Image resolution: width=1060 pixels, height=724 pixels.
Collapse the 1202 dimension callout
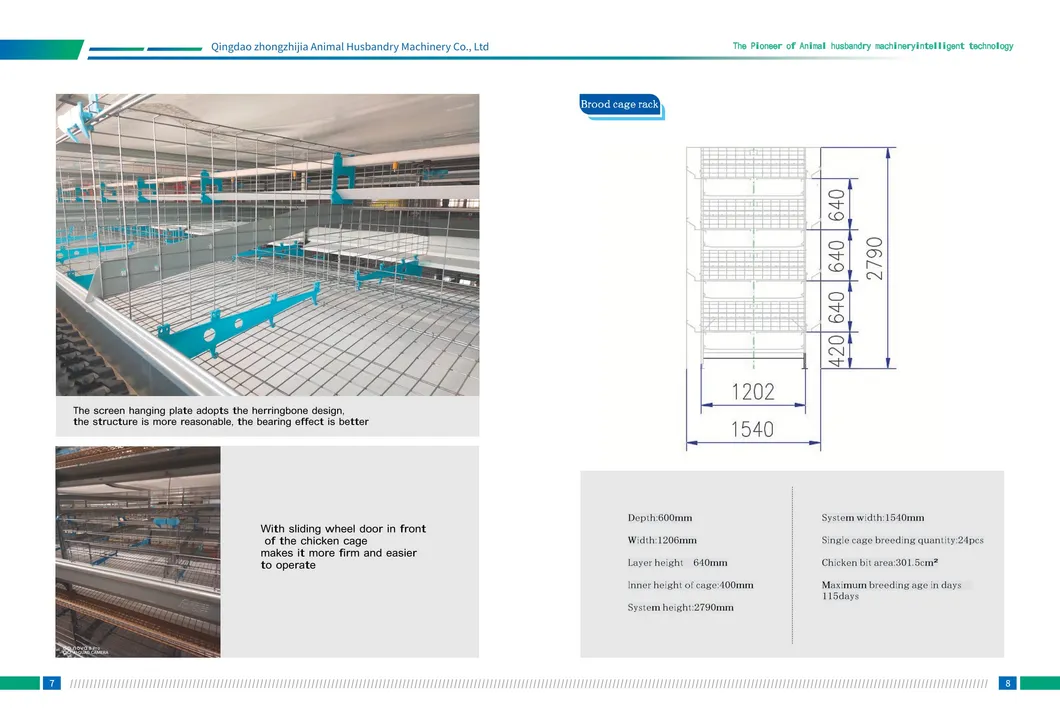coord(754,390)
